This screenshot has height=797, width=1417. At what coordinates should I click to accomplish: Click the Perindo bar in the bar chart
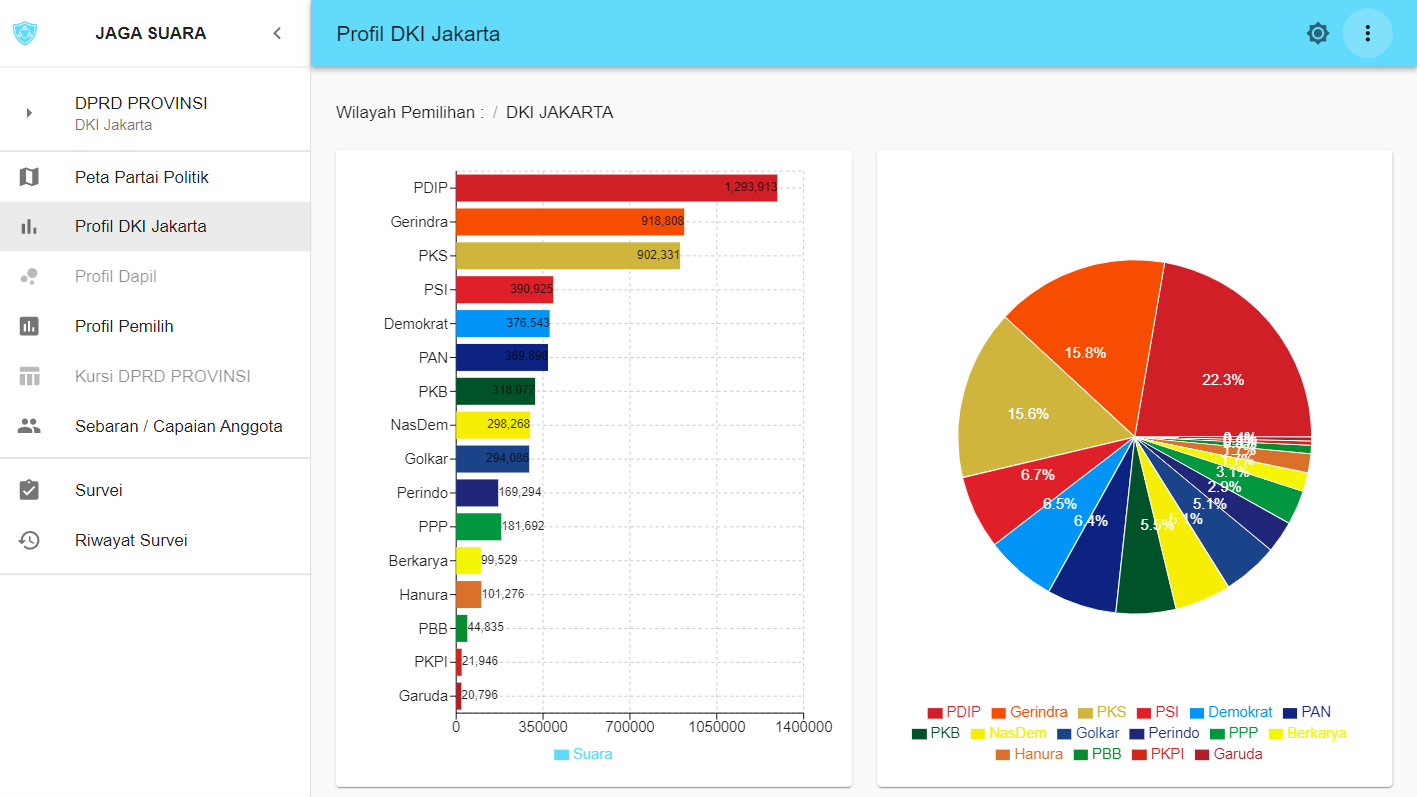(477, 492)
